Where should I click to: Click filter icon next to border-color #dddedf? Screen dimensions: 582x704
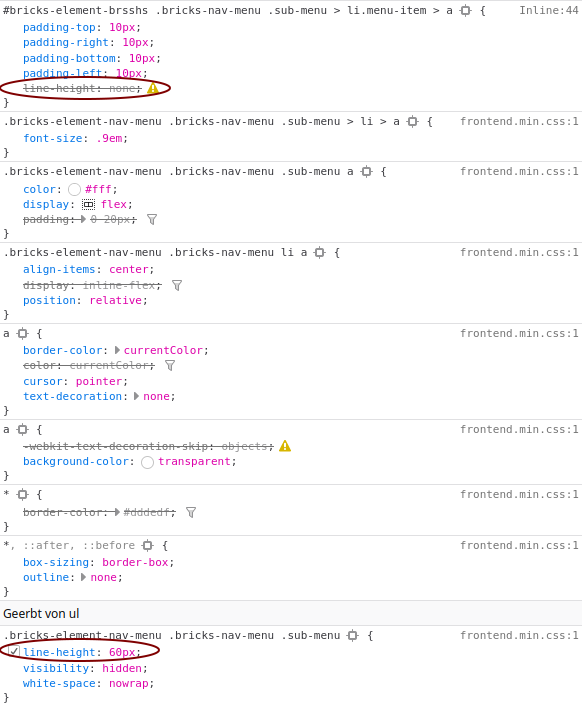pyautogui.click(x=191, y=512)
